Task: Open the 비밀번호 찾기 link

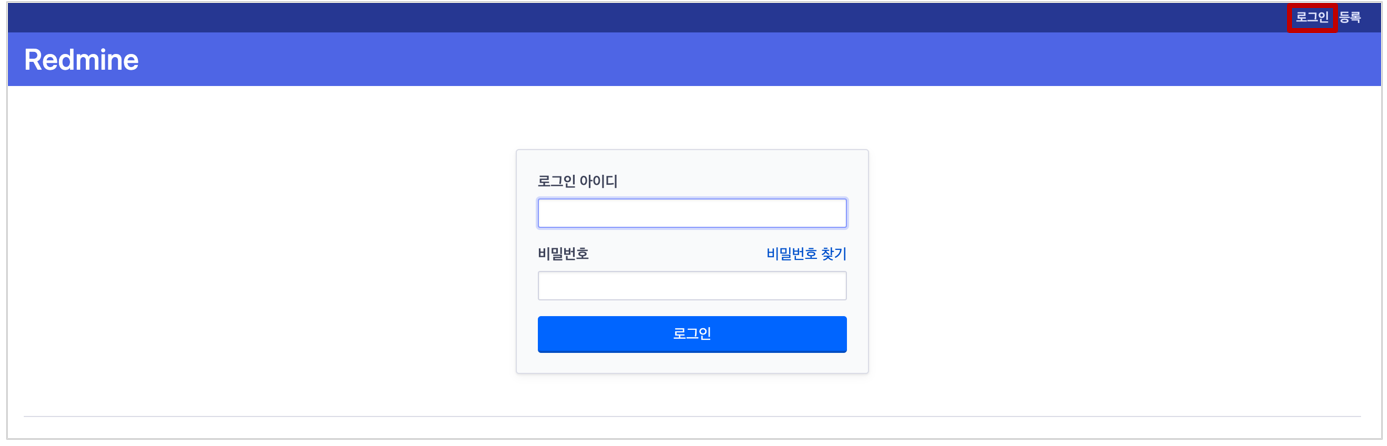Action: [806, 254]
